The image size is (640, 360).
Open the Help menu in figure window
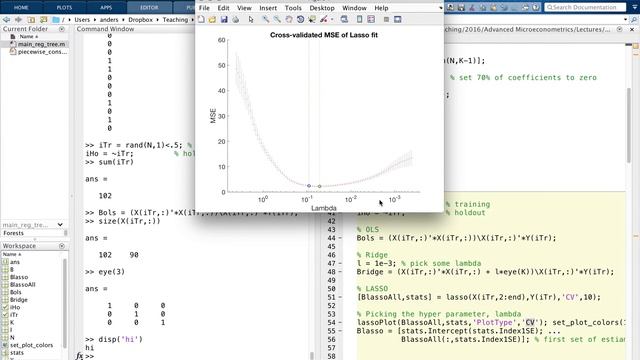pos(381,8)
